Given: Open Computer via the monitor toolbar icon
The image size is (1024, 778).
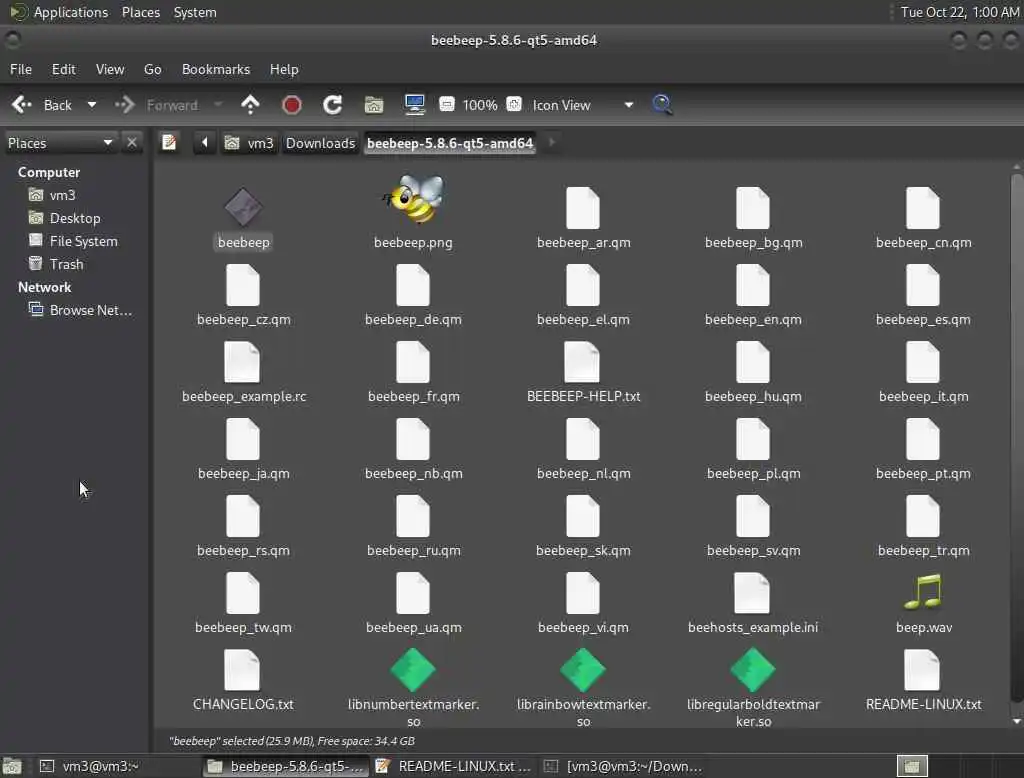Looking at the screenshot, I should [x=415, y=105].
